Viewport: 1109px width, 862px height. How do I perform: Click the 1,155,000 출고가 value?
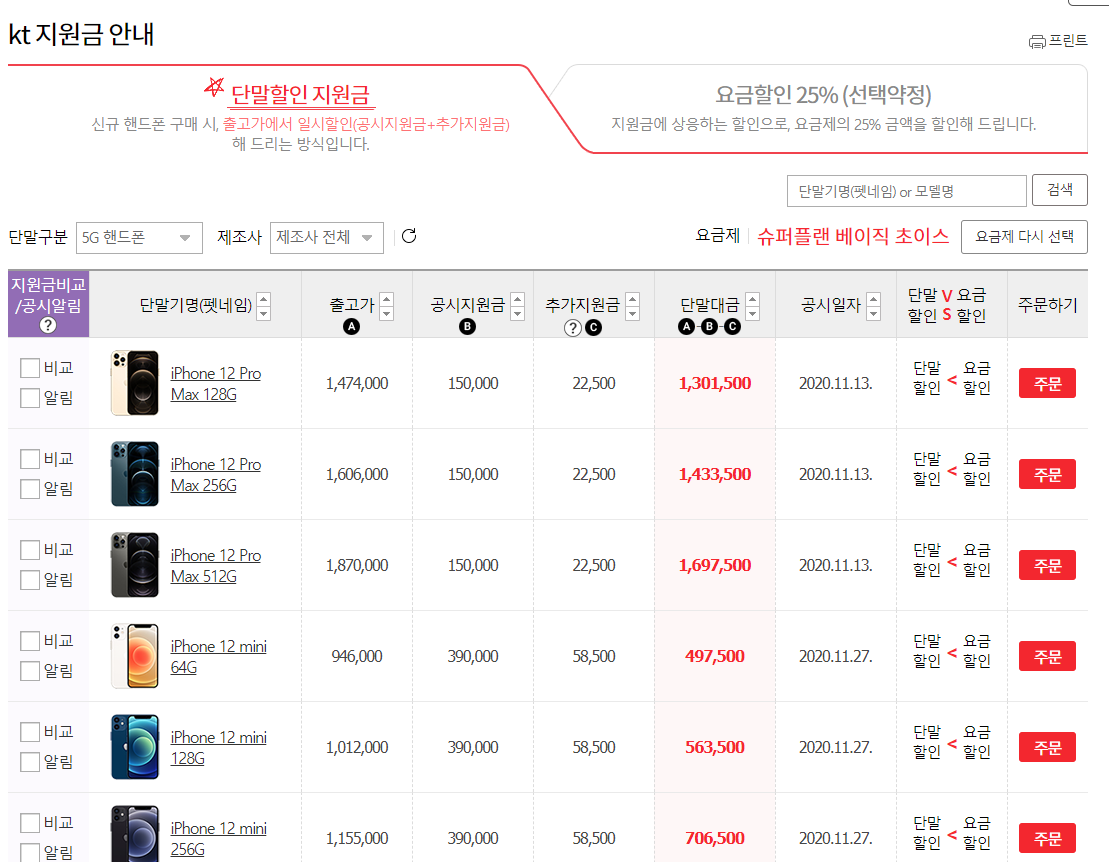[x=357, y=839]
